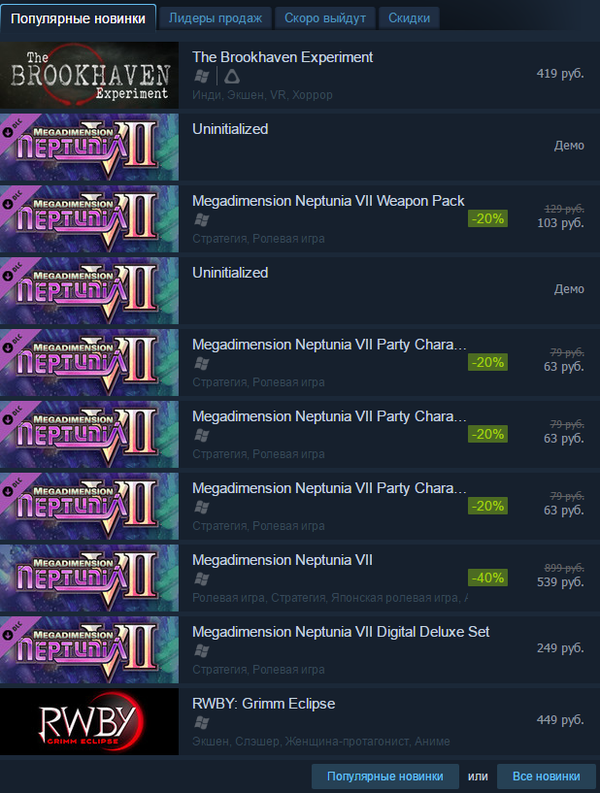
Task: Click the Windows icon beside the -40% discount
Action: point(202,578)
